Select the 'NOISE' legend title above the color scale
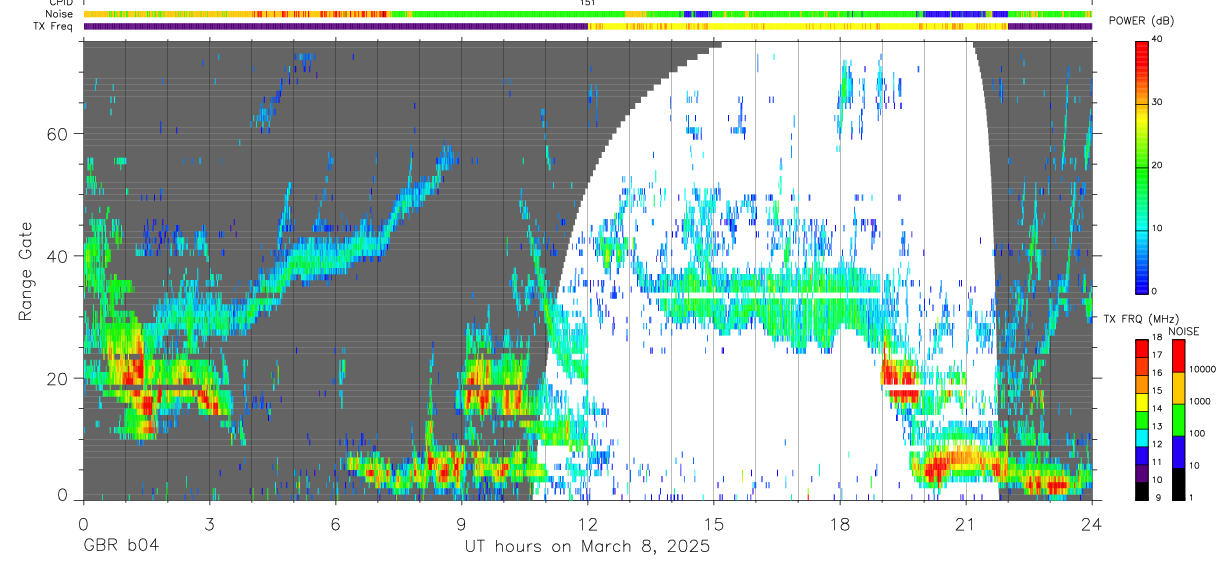 tap(1186, 331)
